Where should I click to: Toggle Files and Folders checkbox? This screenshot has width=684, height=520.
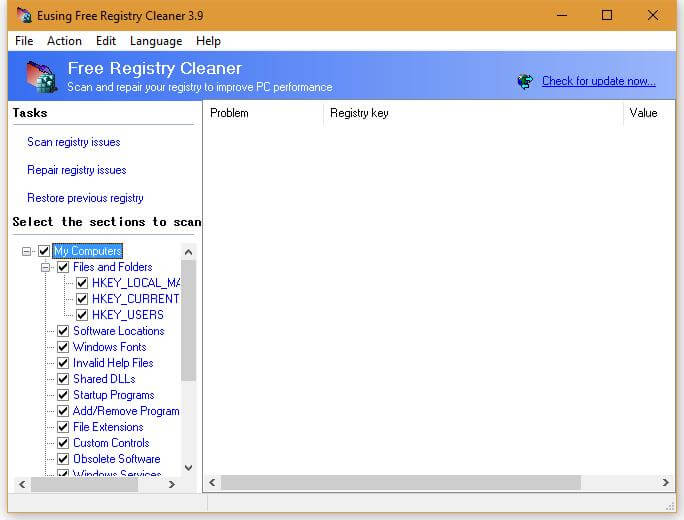pos(63,267)
